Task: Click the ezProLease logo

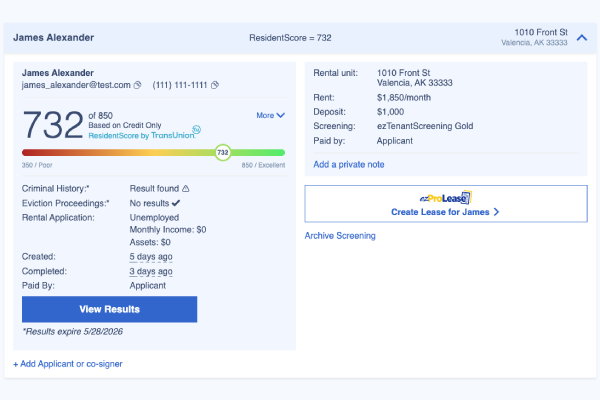Action: (446, 198)
